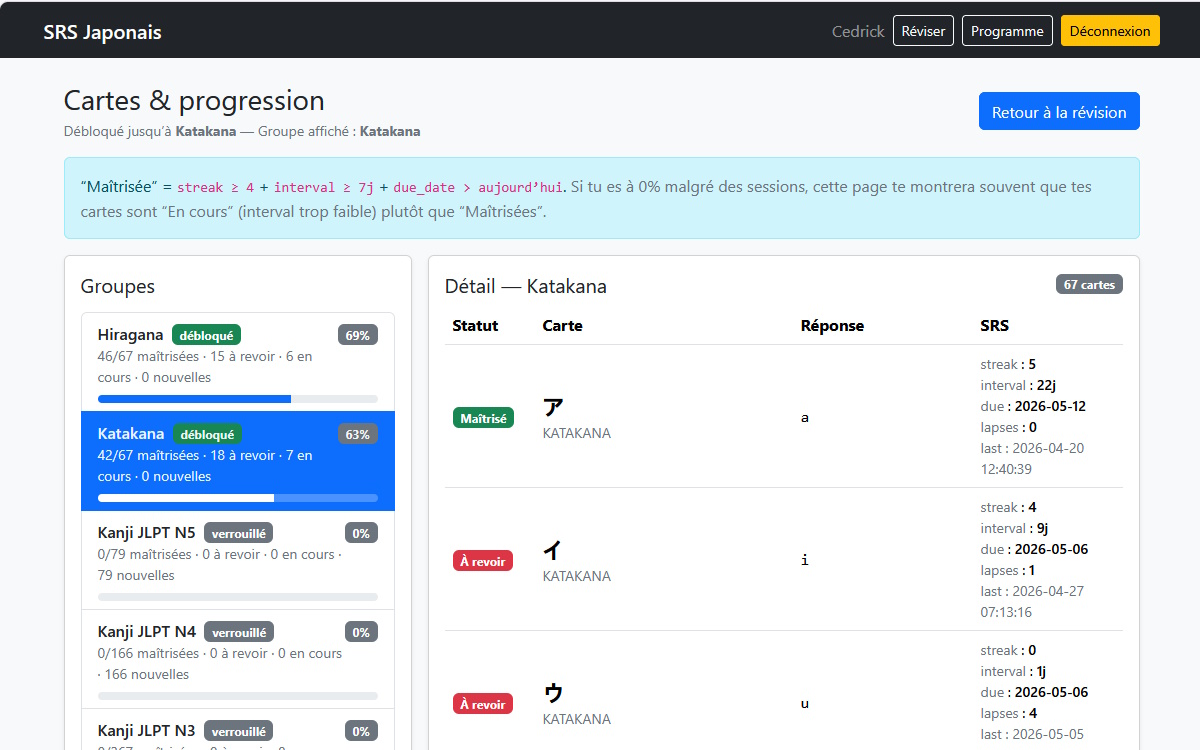The height and width of the screenshot is (750, 1200).
Task: Click the Hiragana progress bar
Action: pos(238,399)
